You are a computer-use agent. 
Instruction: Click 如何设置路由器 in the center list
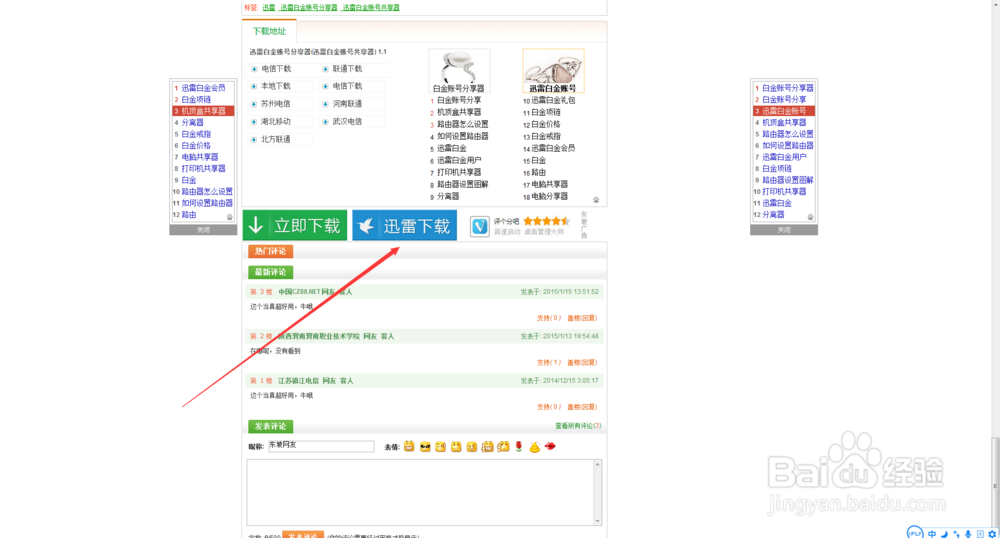coord(462,136)
